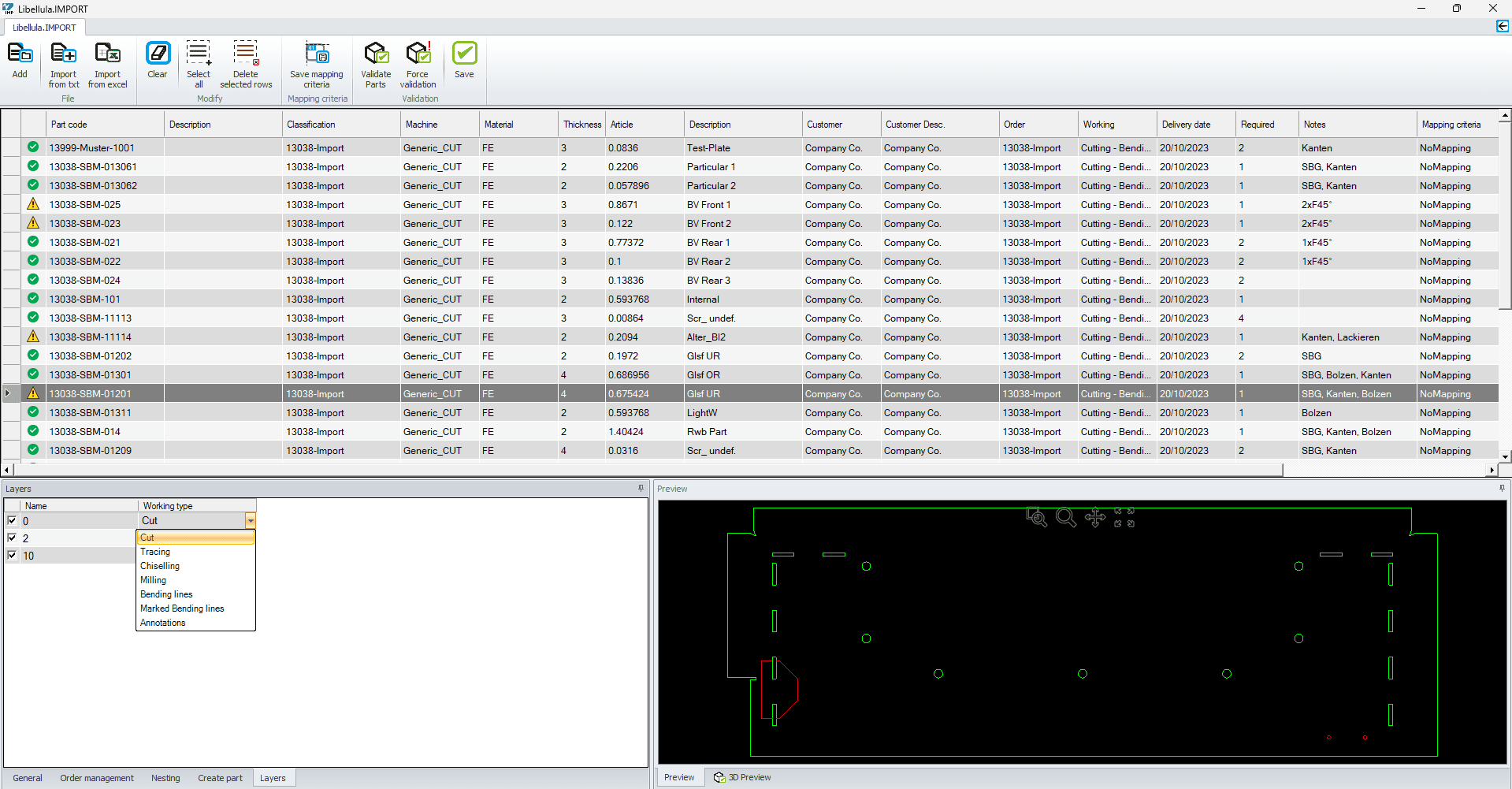The height and width of the screenshot is (789, 1512).
Task: Click the Save mapping criteria icon
Action: [x=317, y=54]
